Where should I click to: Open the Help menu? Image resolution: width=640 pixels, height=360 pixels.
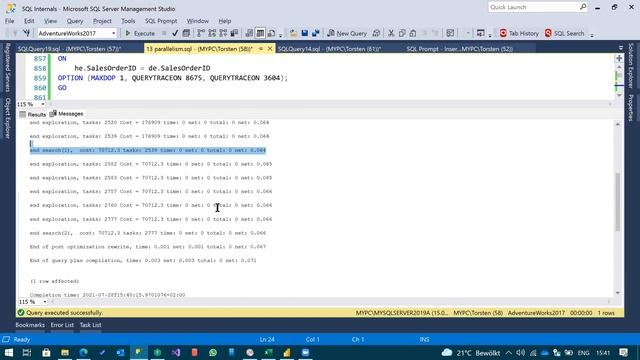pos(224,21)
